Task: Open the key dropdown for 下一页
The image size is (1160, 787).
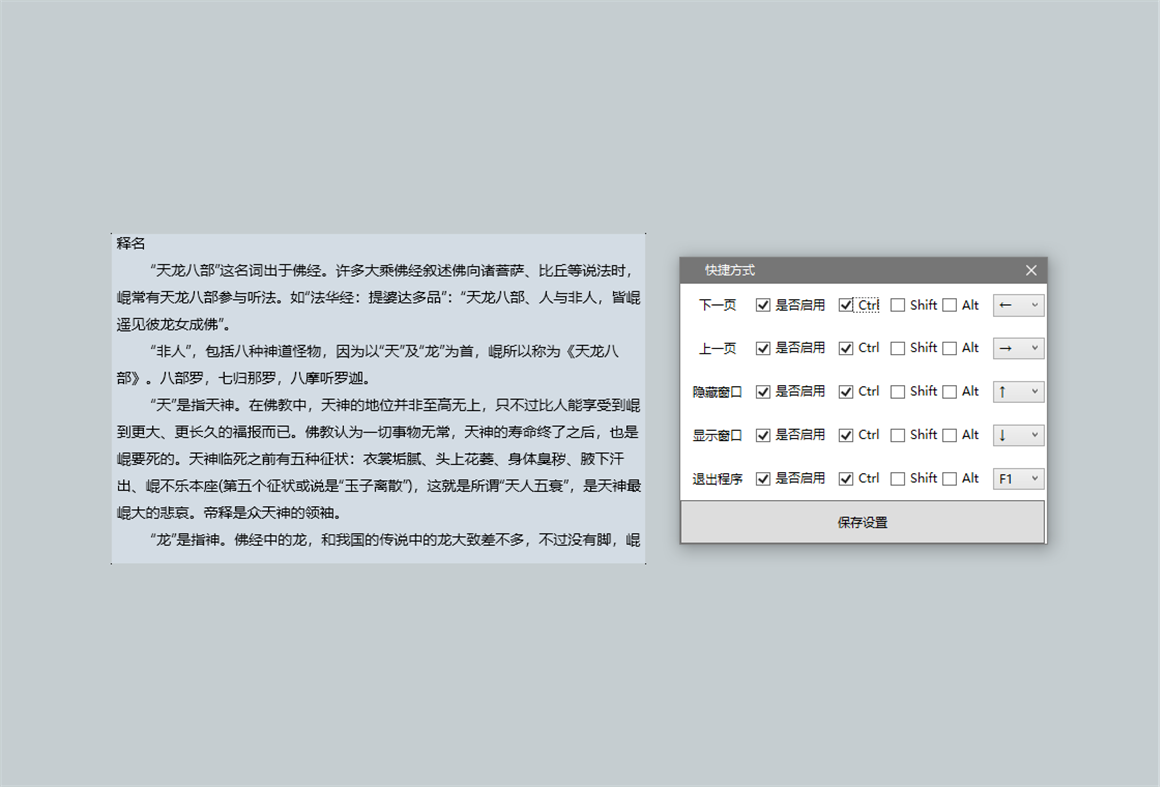Action: (1018, 305)
